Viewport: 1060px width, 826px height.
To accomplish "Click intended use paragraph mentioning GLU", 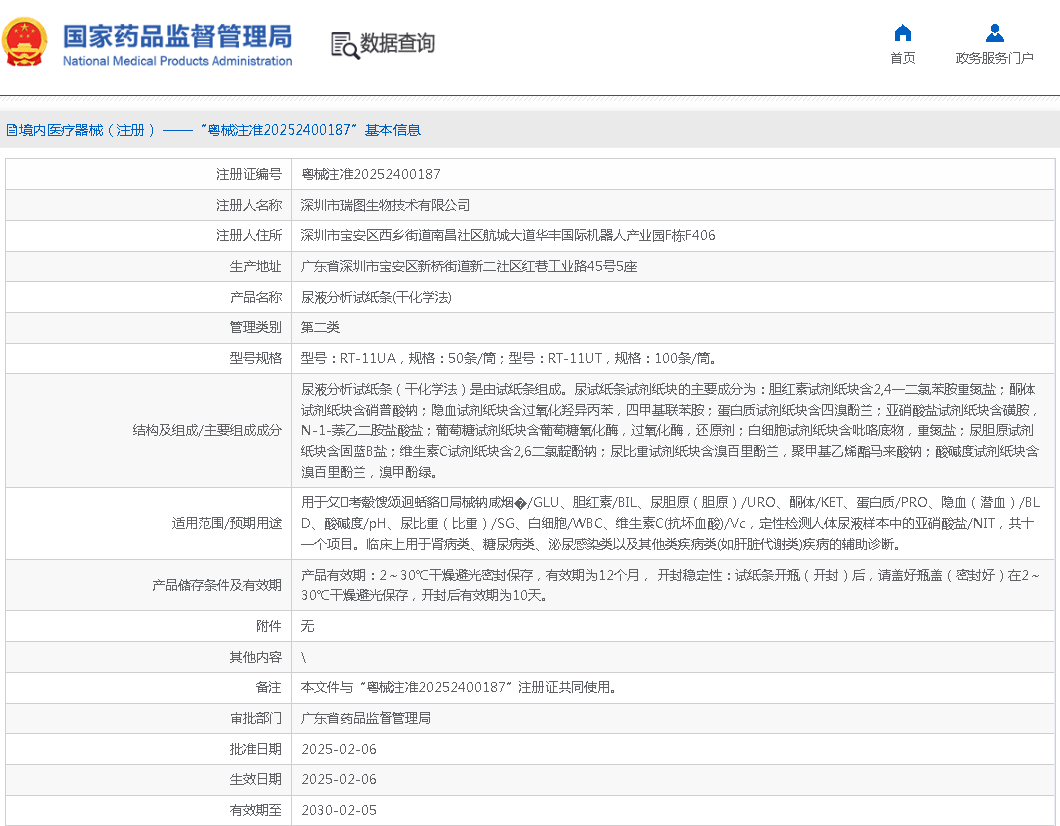I will point(670,523).
